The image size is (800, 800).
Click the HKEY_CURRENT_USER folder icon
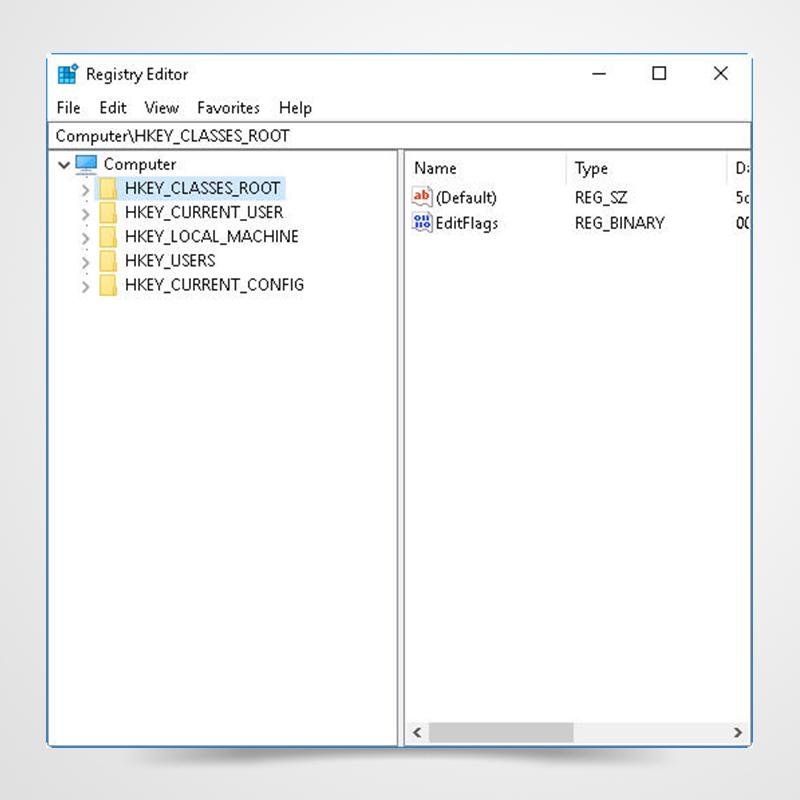pos(108,213)
